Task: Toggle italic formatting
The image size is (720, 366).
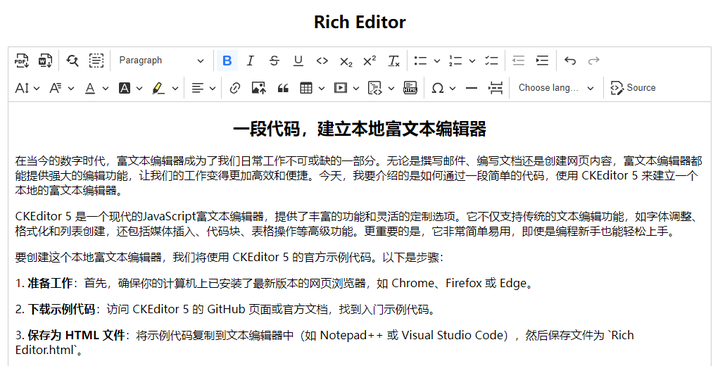Action: [250, 60]
